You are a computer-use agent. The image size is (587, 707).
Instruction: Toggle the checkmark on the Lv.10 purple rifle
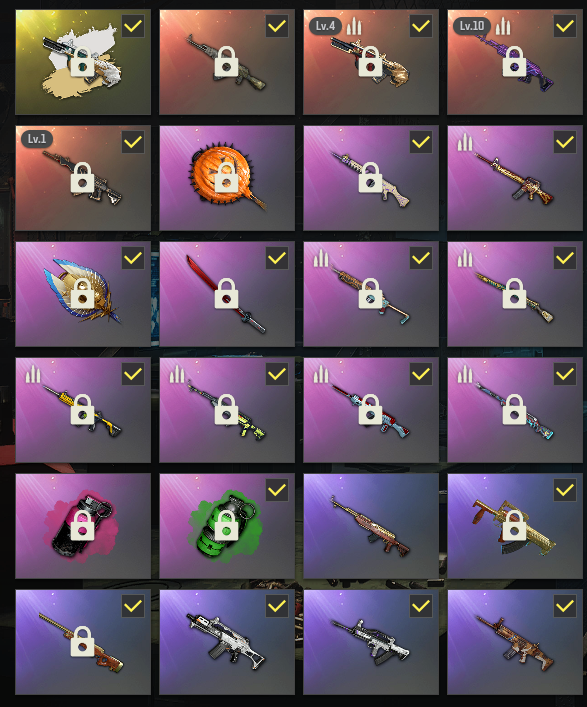point(565,26)
